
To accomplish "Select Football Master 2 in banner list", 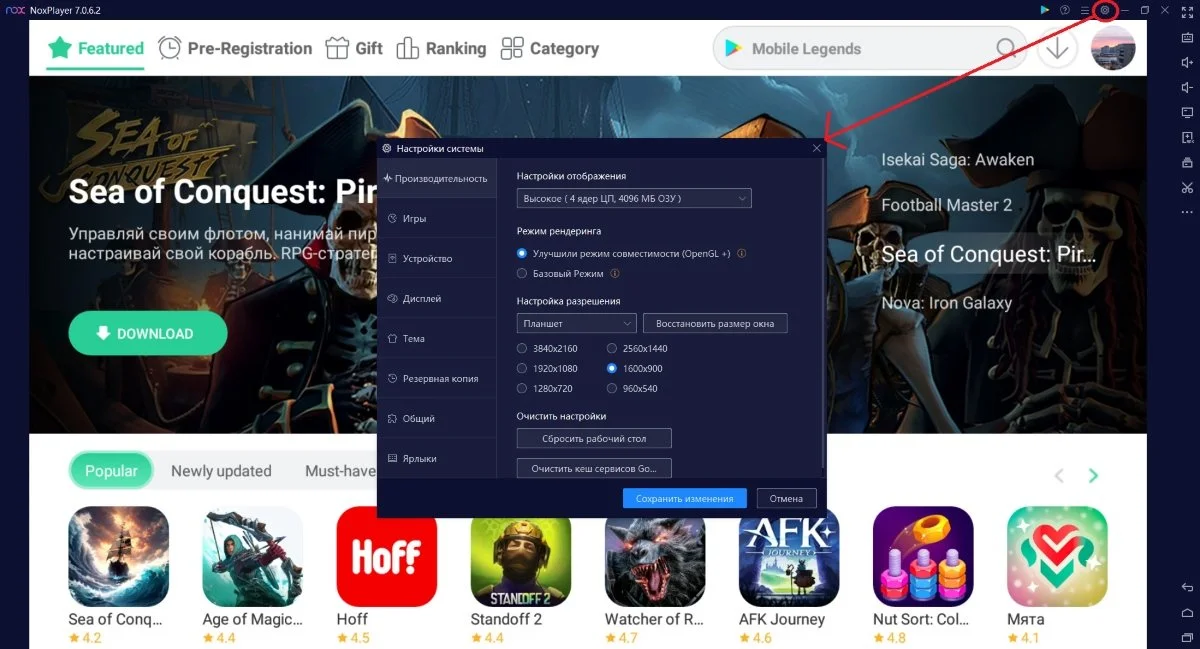I will click(946, 205).
